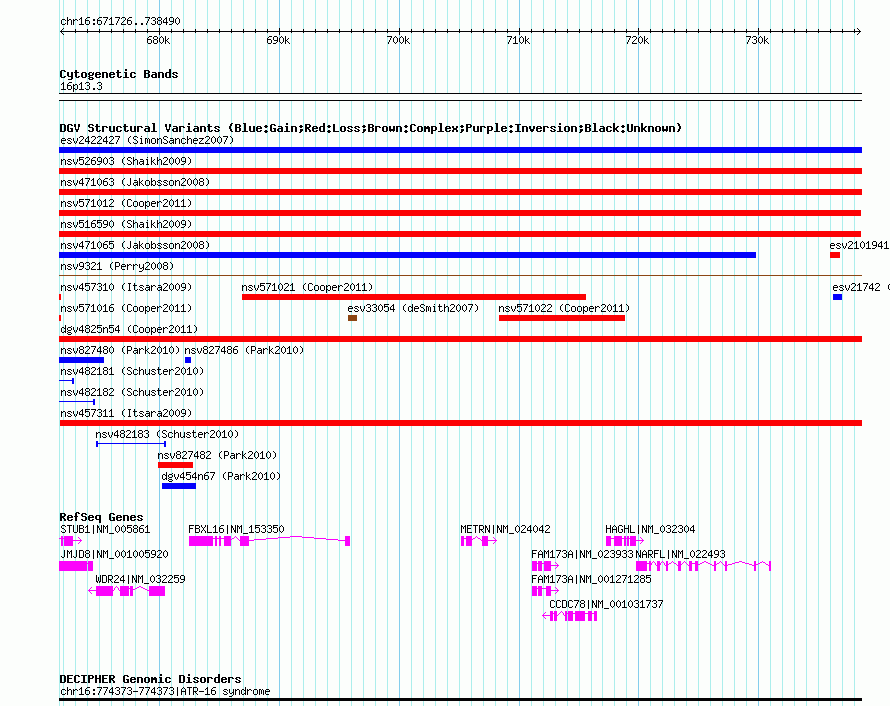Click the blue gain bar of dgv454n67
Screen dimensions: 890x706
pos(179,486)
